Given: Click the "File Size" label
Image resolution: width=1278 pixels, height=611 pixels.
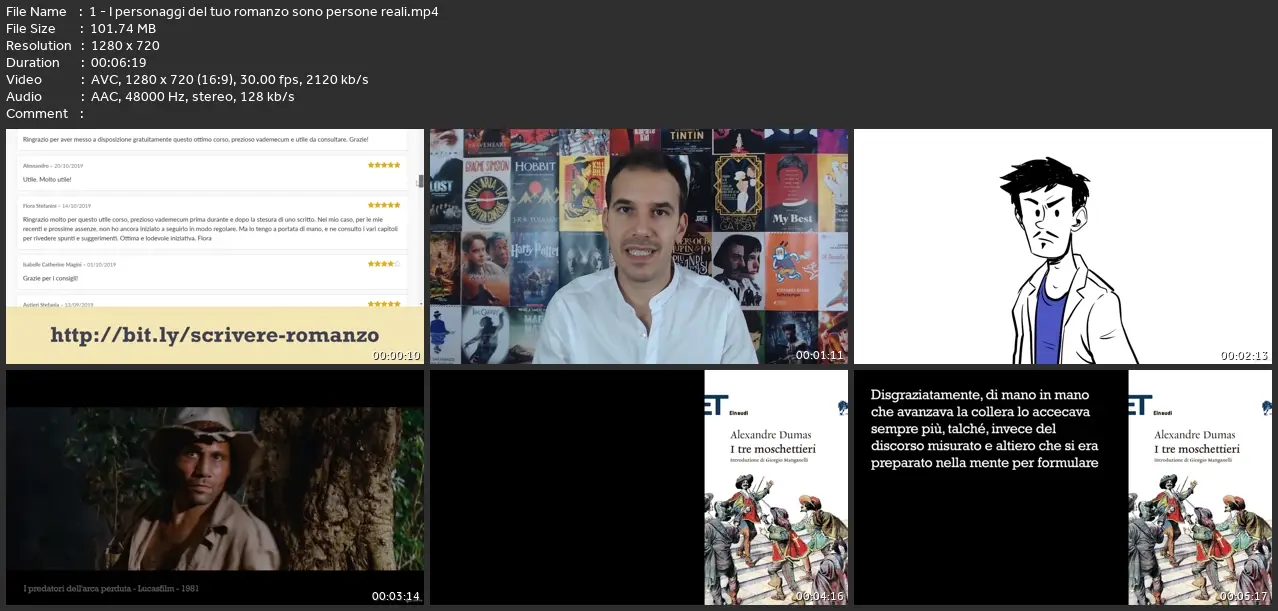Looking at the screenshot, I should (x=31, y=28).
